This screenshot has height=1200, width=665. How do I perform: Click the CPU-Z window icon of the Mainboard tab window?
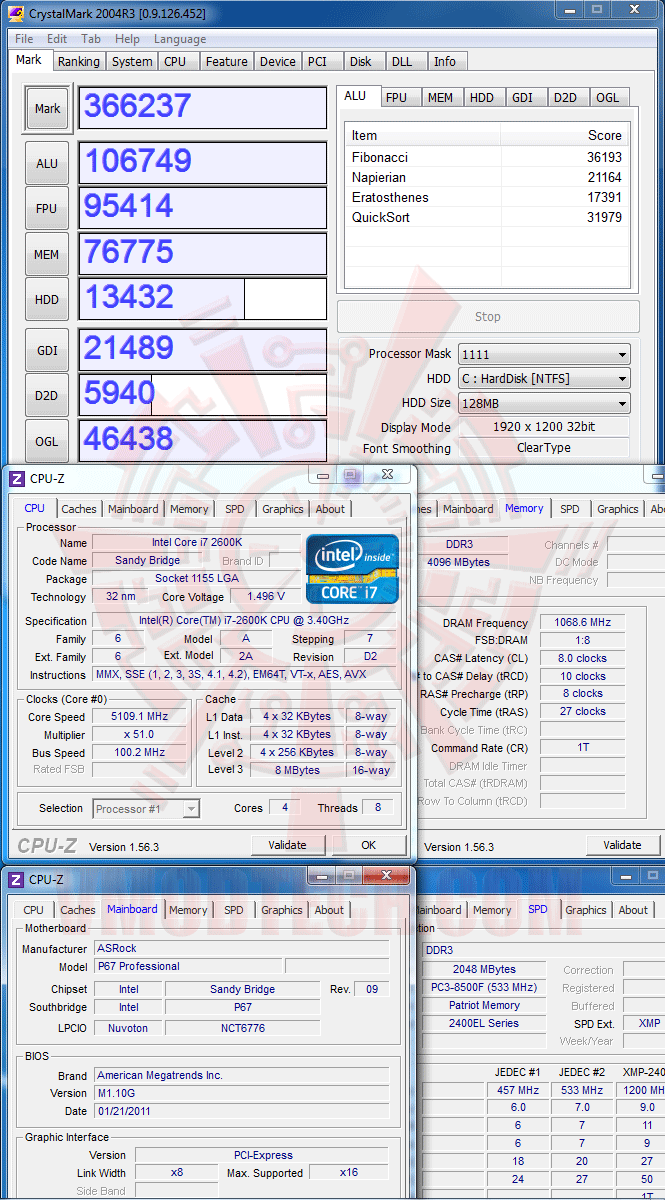pyautogui.click(x=16, y=880)
